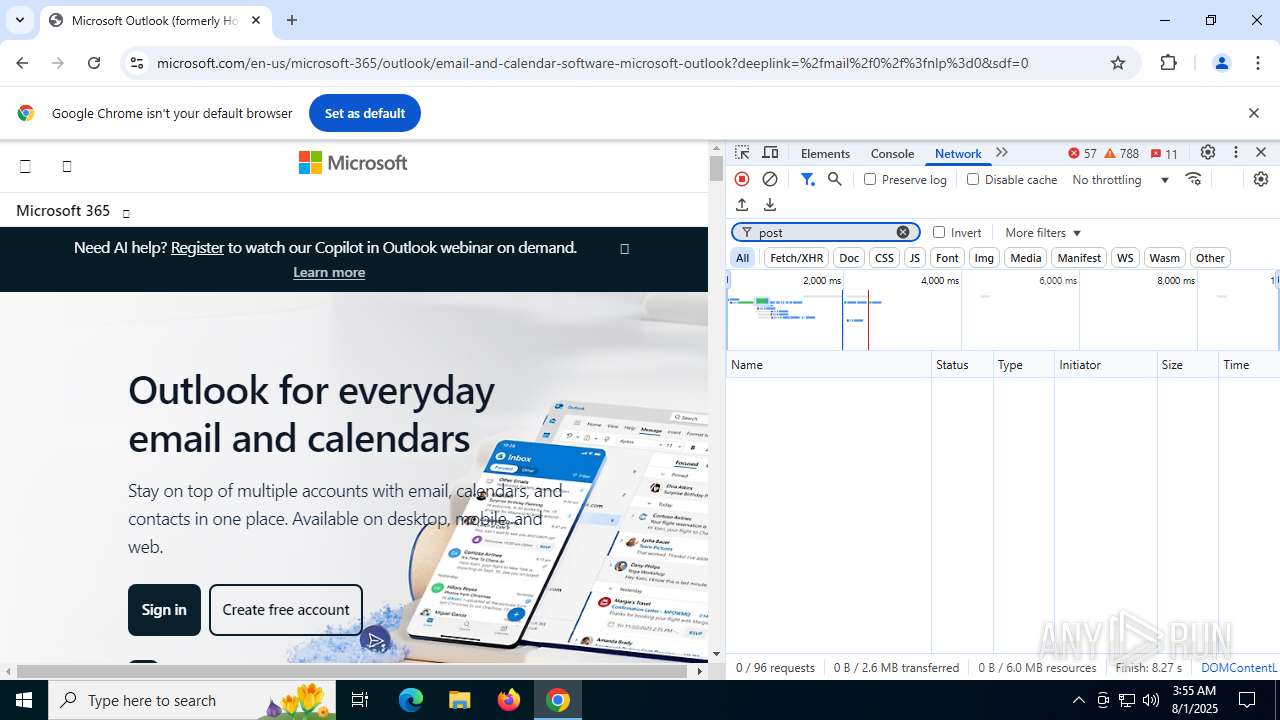Launch Firefox from taskbar

[x=509, y=700]
